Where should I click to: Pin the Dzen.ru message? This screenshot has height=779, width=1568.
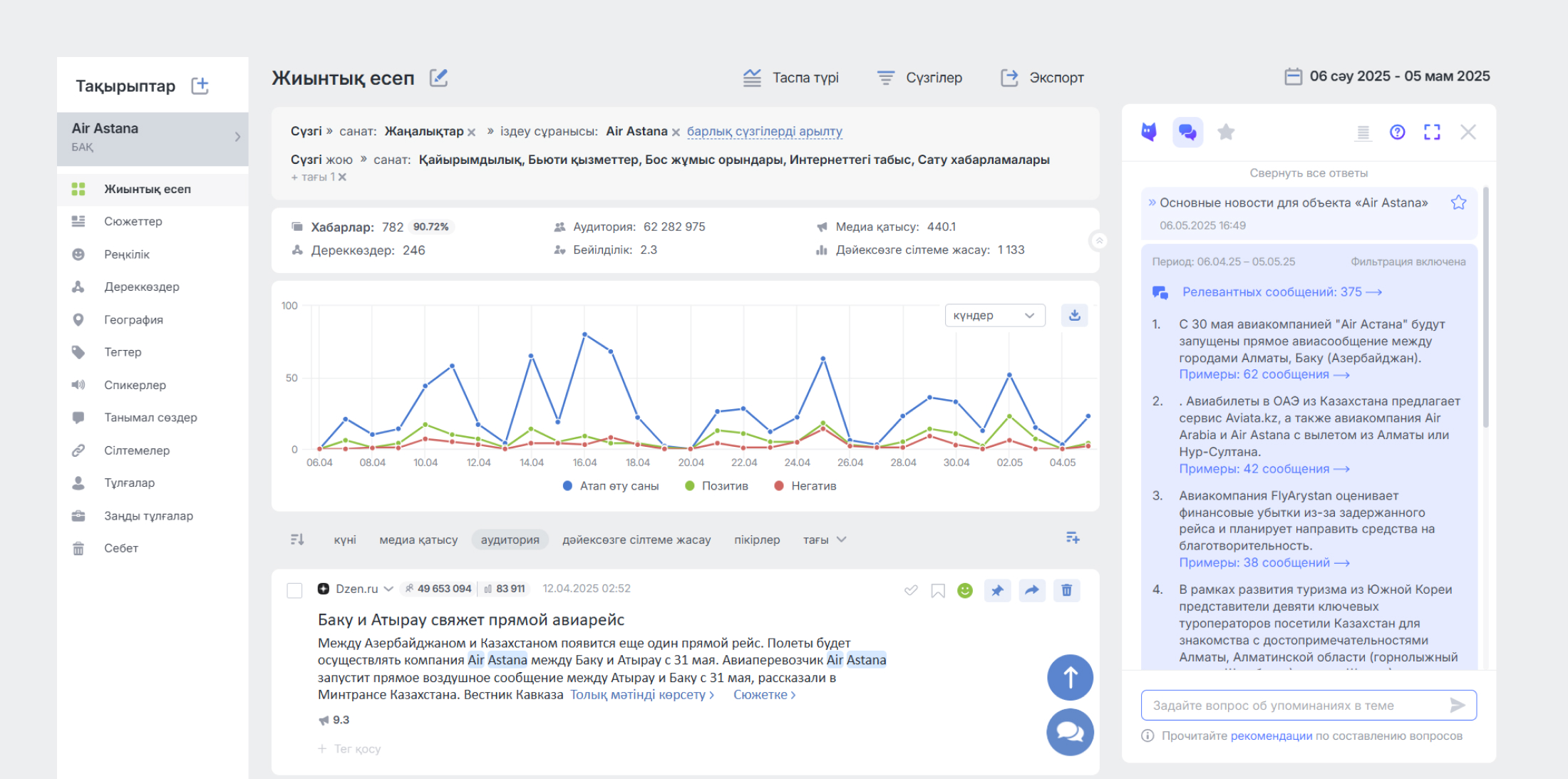997,590
